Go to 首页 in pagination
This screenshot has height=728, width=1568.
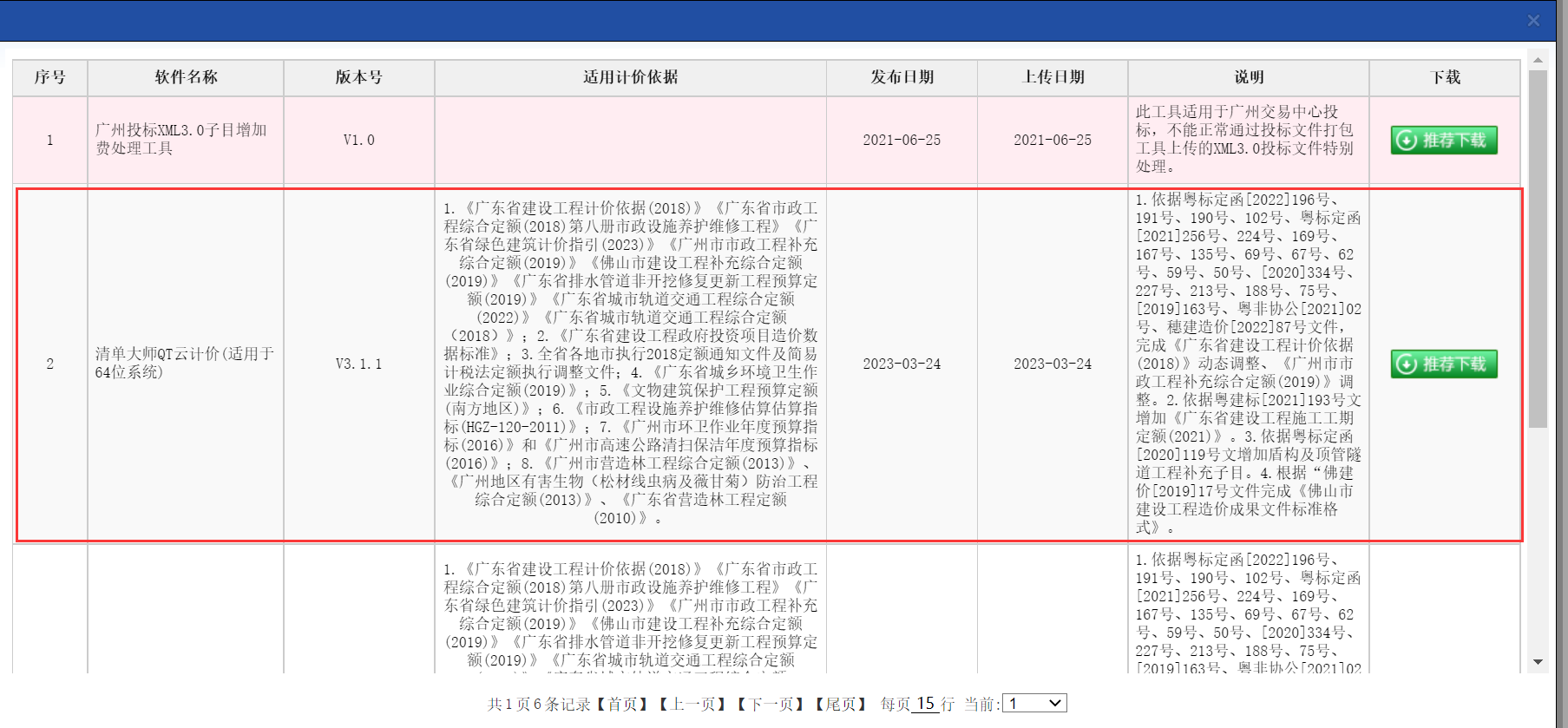click(623, 704)
